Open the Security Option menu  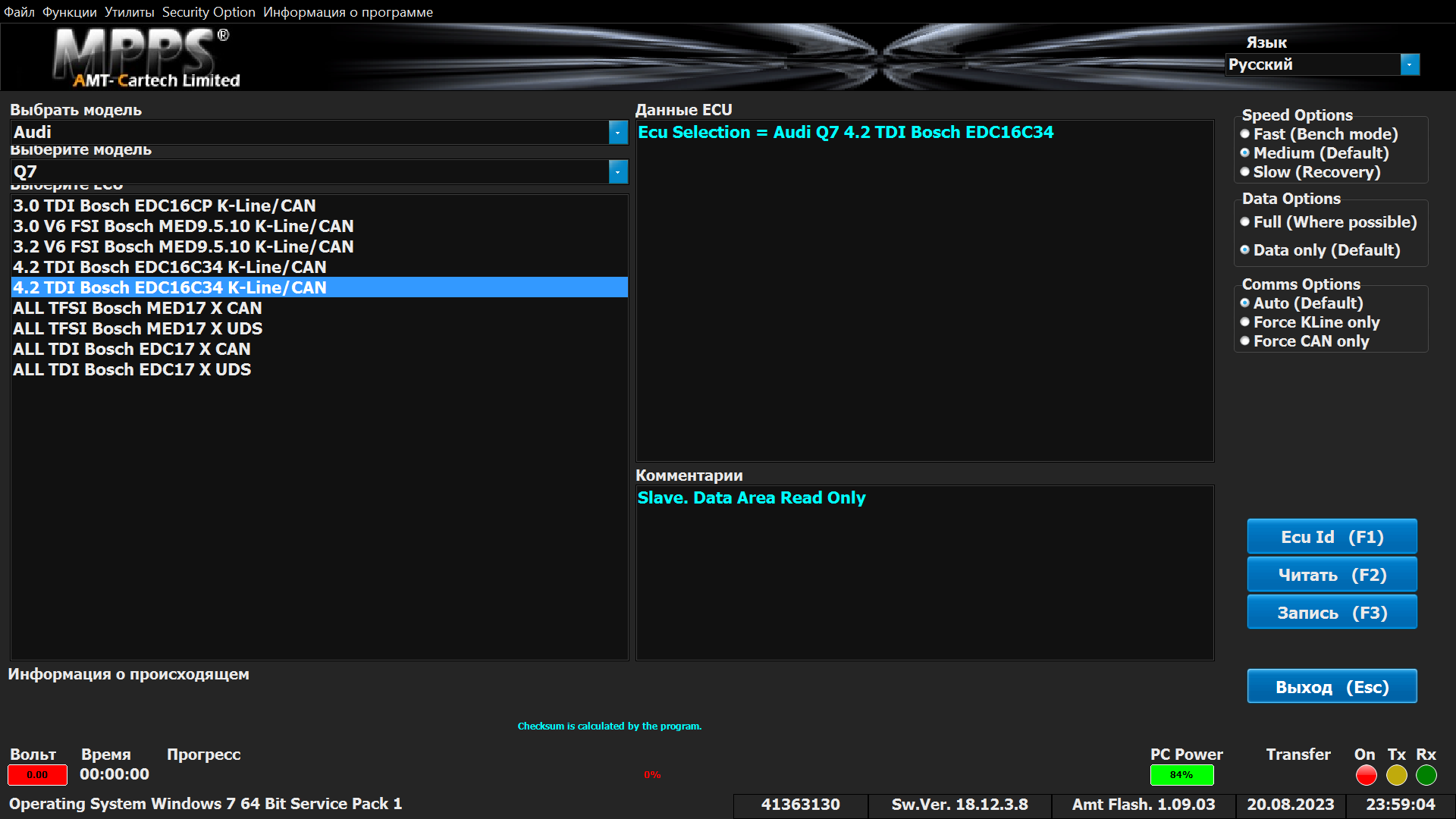(209, 12)
